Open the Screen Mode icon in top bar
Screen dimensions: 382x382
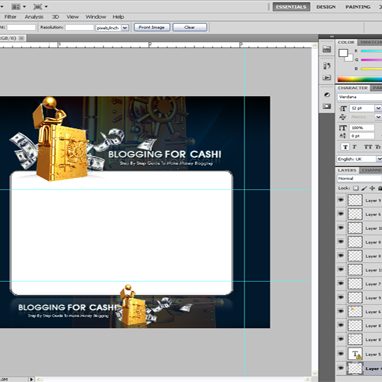coord(40,6)
